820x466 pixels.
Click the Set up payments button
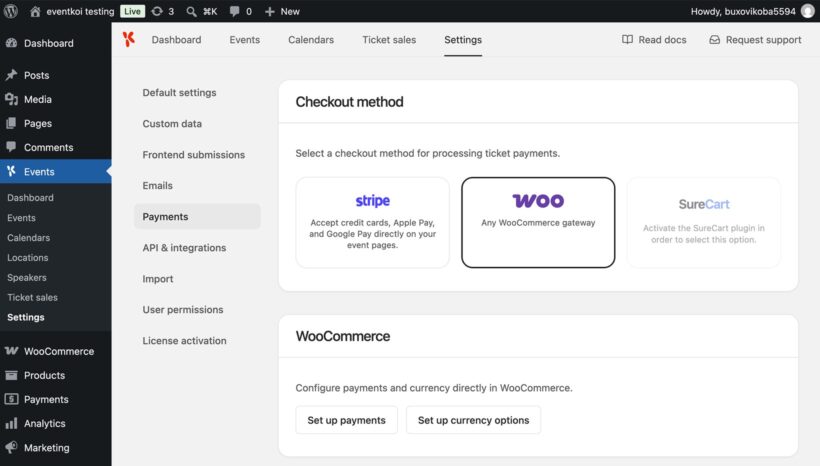point(346,420)
